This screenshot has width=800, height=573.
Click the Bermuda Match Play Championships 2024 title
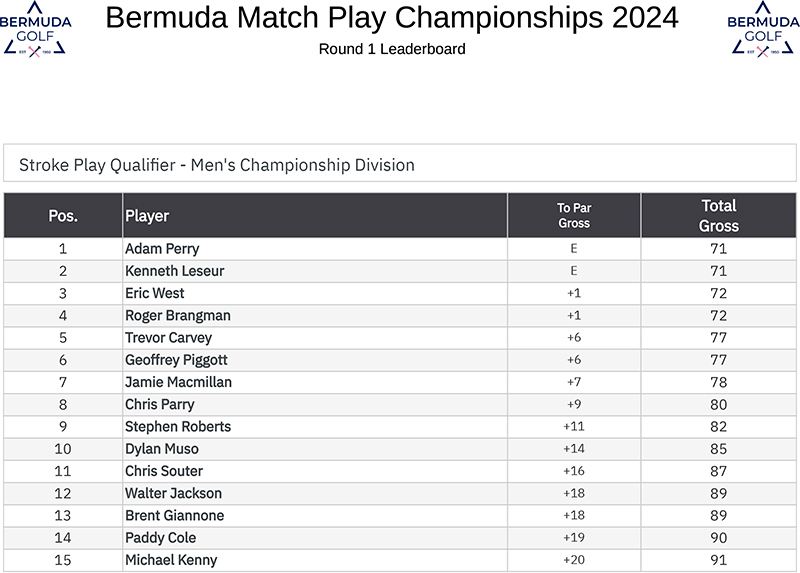click(x=392, y=18)
